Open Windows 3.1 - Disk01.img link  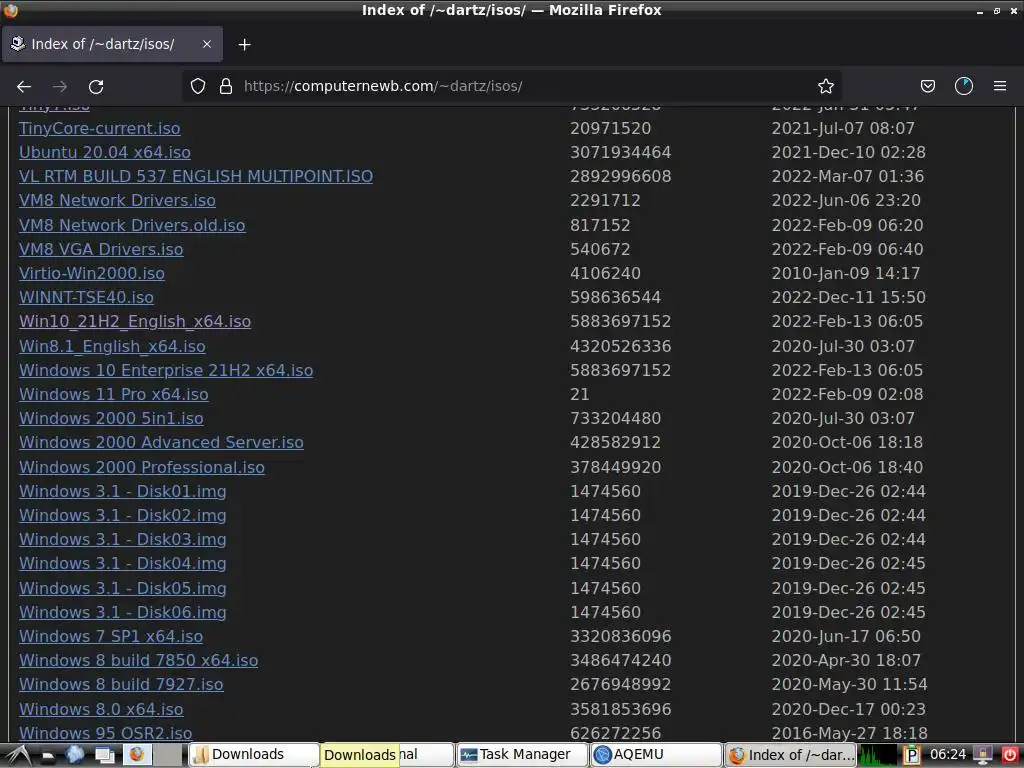tap(122, 491)
